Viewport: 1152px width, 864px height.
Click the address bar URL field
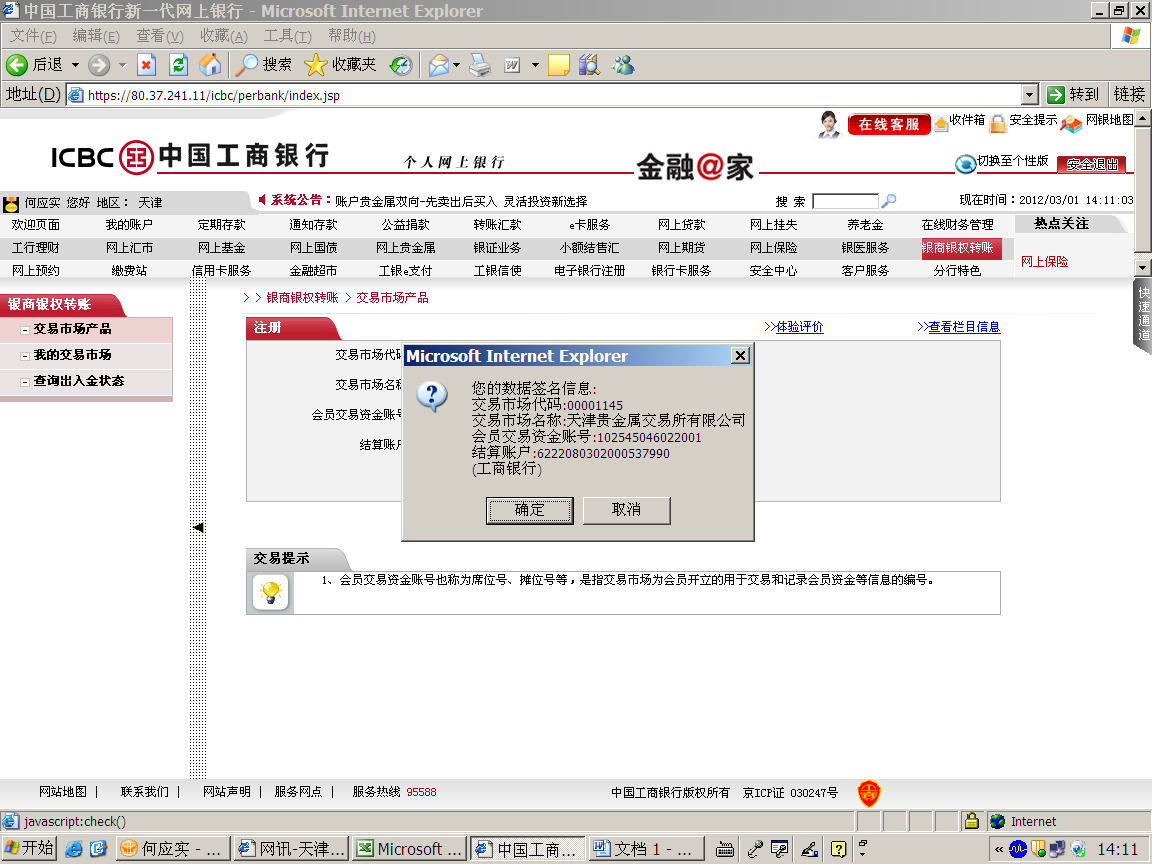tap(544, 95)
